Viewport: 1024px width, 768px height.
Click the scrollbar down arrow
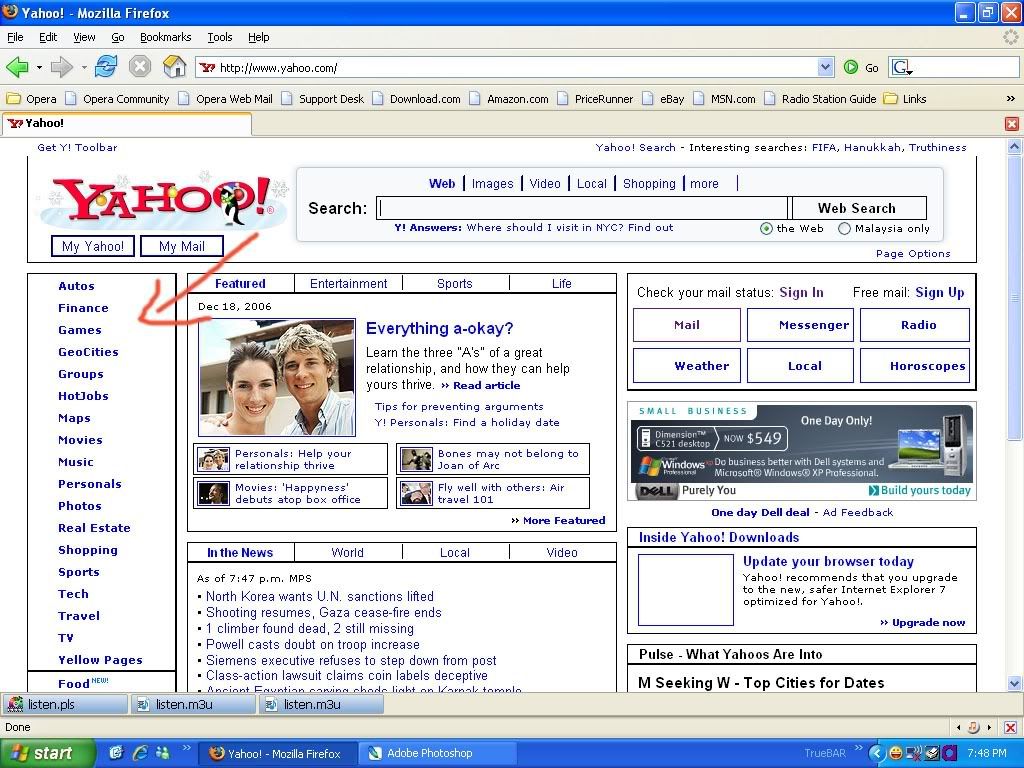(1014, 684)
